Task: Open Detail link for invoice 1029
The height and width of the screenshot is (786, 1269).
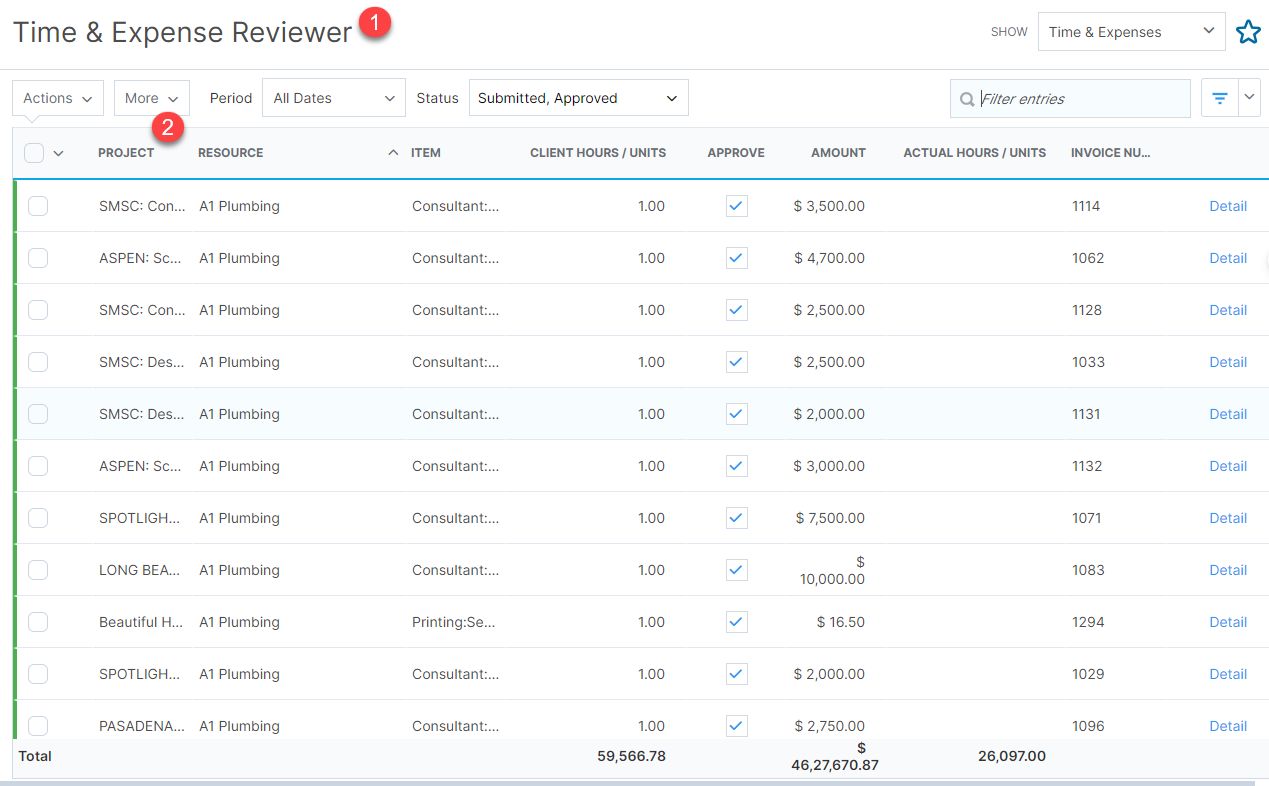Action: 1228,674
